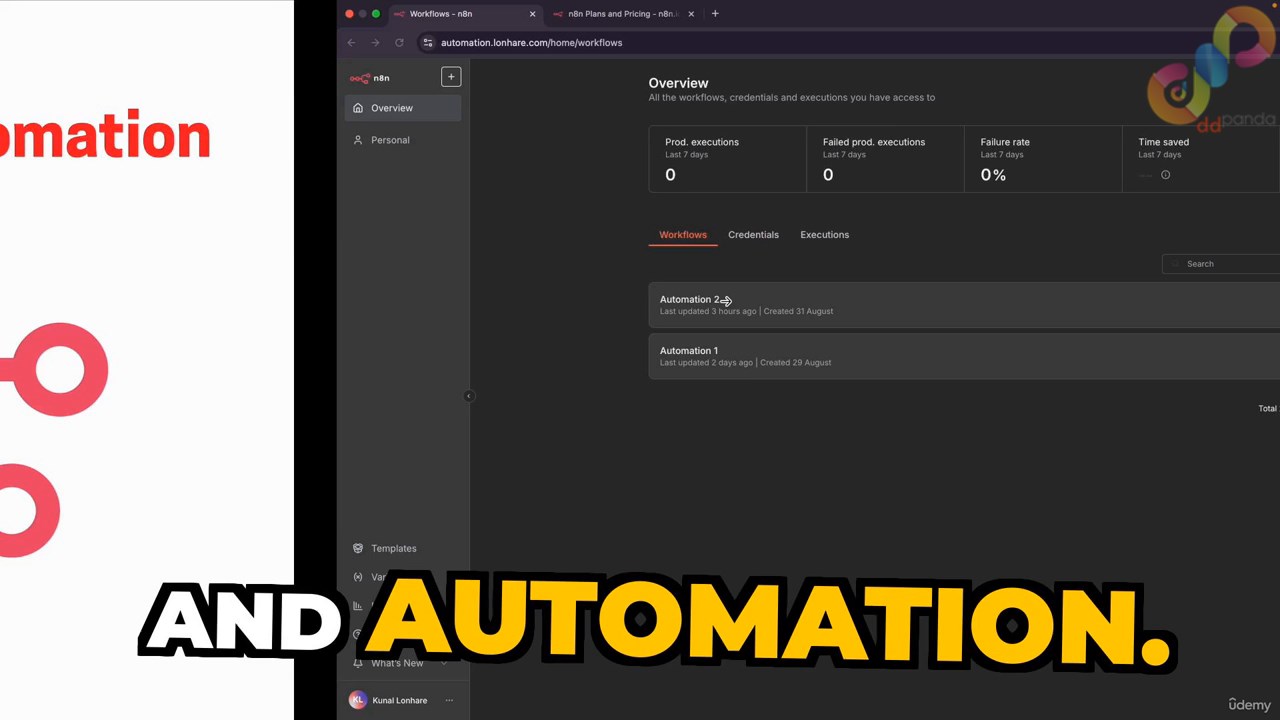Click the '0%' failure rate value
The width and height of the screenshot is (1280, 720).
click(x=993, y=175)
